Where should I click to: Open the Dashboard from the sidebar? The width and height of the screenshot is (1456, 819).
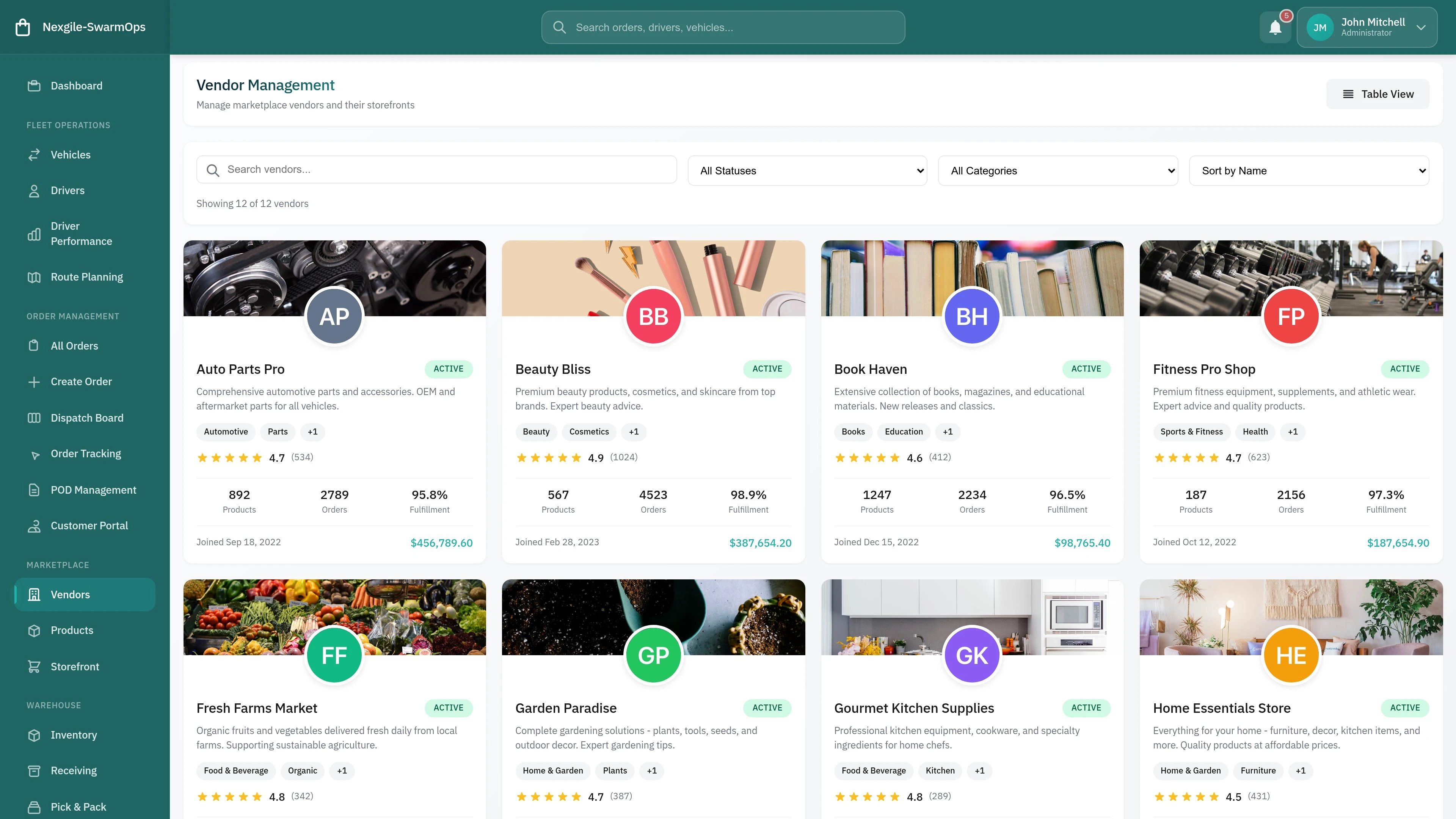[76, 85]
